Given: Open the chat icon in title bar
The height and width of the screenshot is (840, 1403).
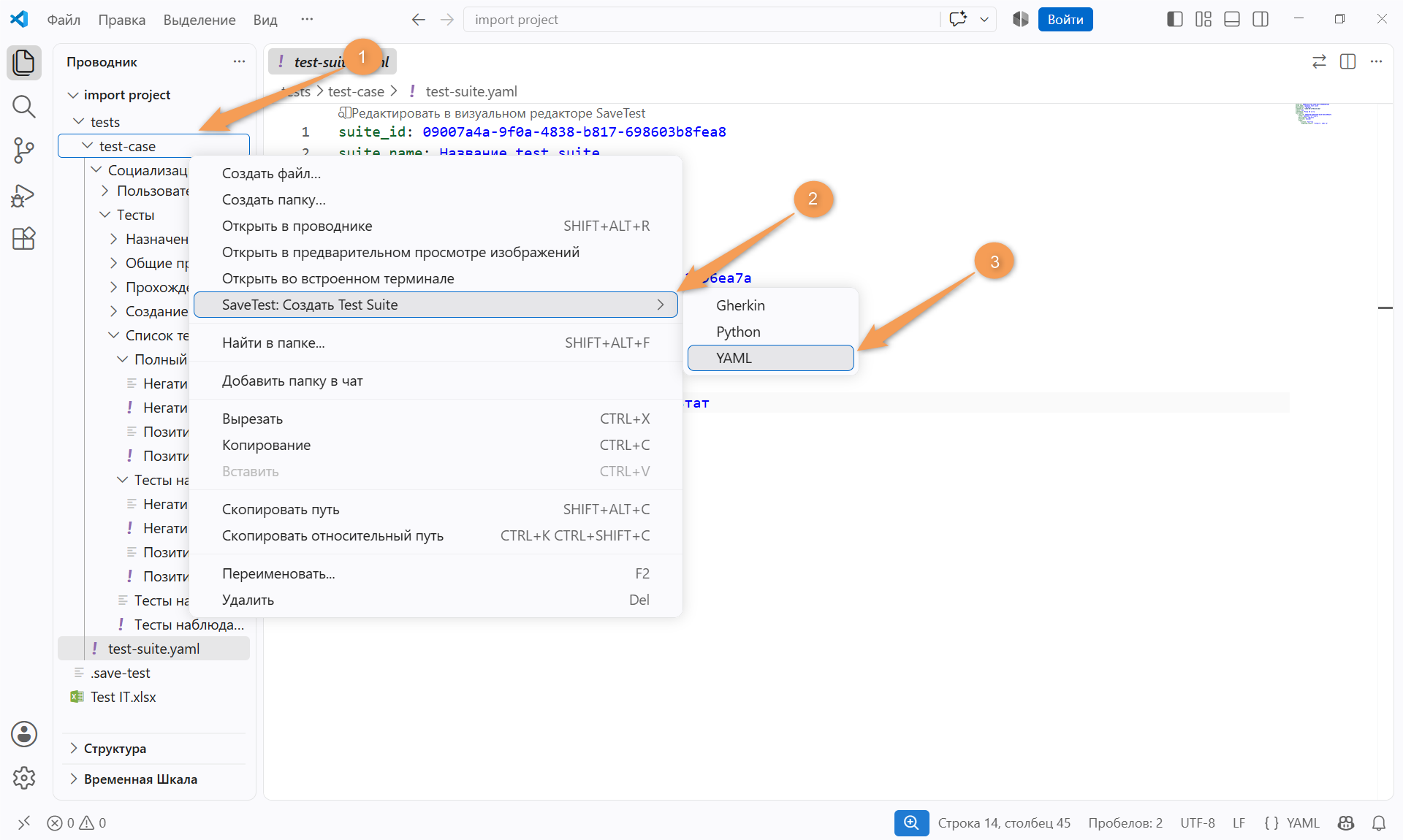Looking at the screenshot, I should (958, 20).
